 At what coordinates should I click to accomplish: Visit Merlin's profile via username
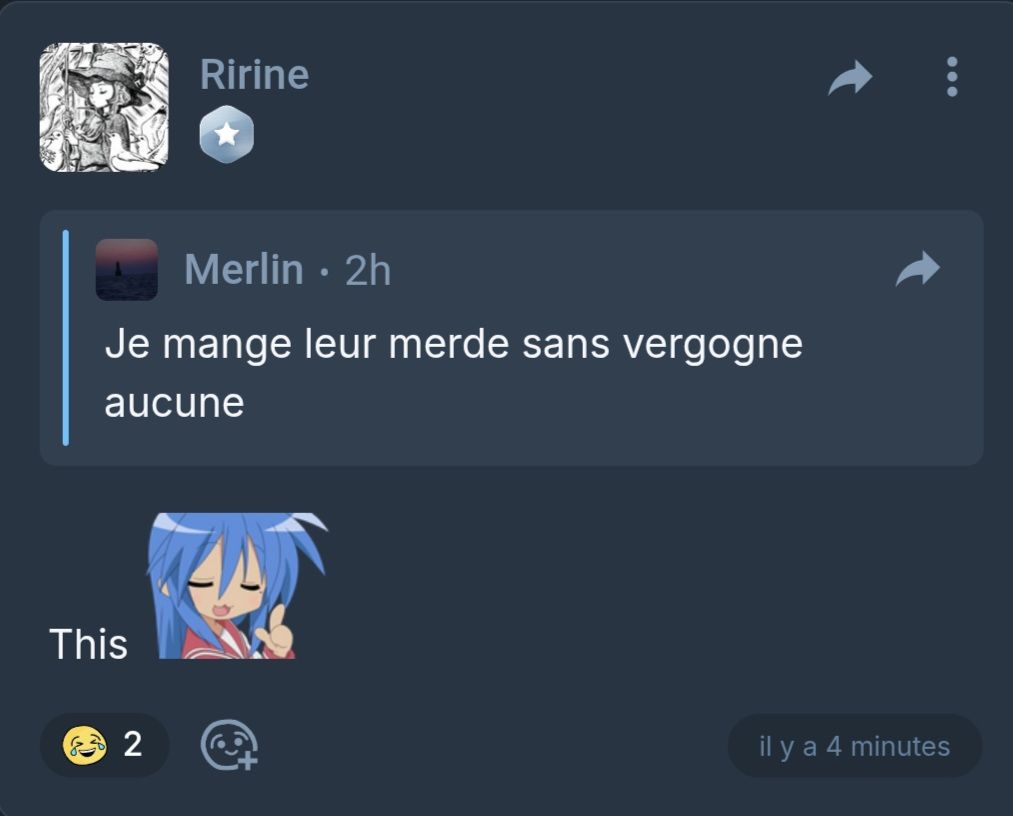tap(243, 269)
